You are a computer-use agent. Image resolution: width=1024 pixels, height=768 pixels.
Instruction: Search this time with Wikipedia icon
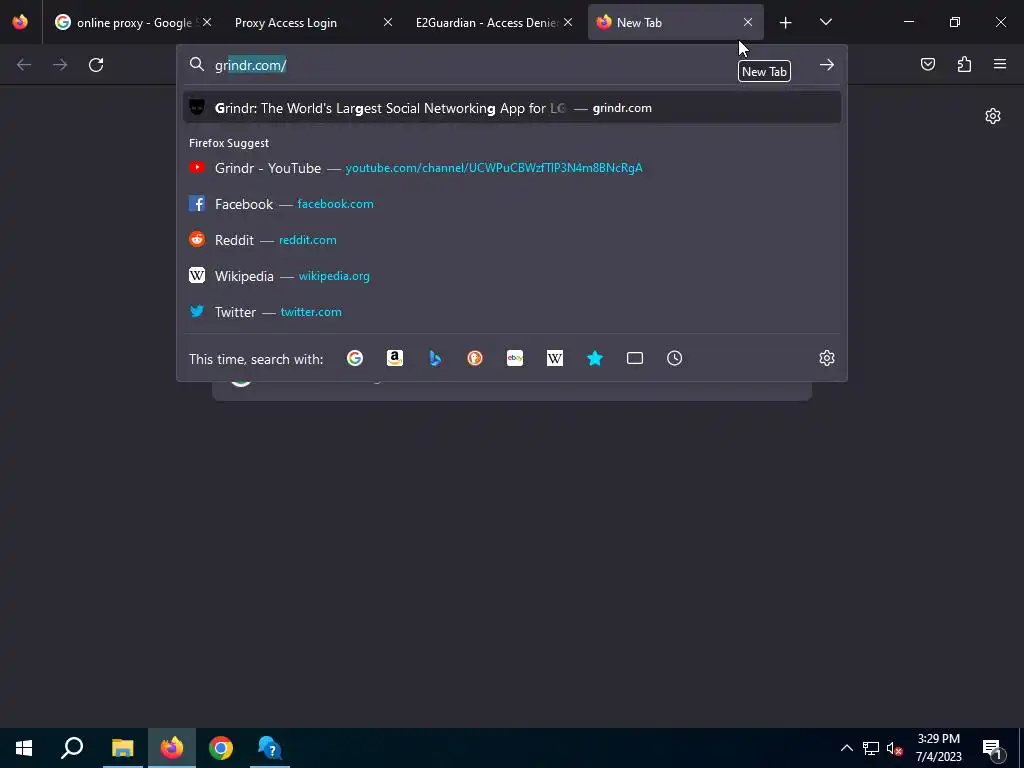554,358
